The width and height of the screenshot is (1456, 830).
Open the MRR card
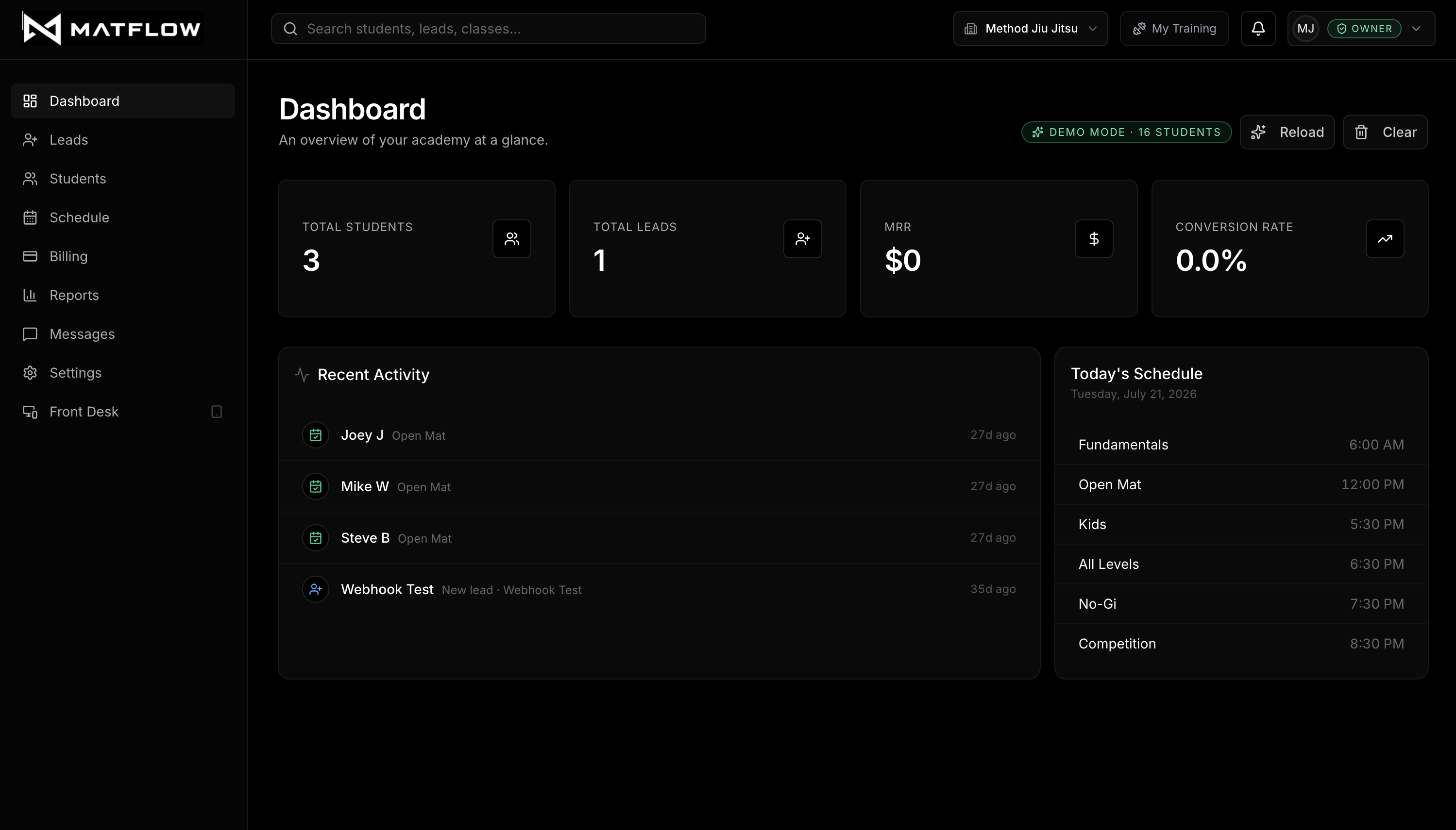coord(999,248)
